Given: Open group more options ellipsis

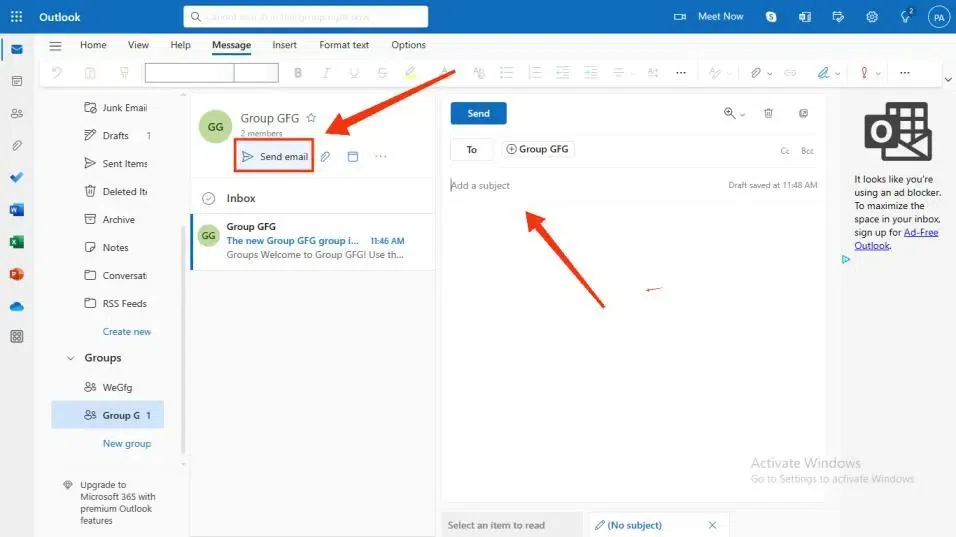Looking at the screenshot, I should coord(380,157).
